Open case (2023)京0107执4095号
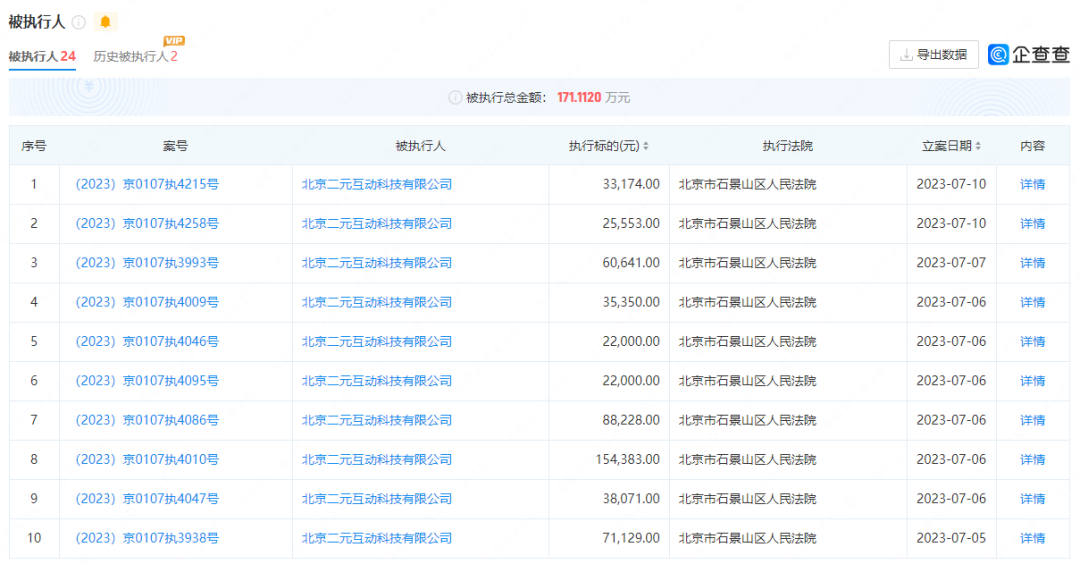This screenshot has height=564, width=1080. (x=147, y=381)
